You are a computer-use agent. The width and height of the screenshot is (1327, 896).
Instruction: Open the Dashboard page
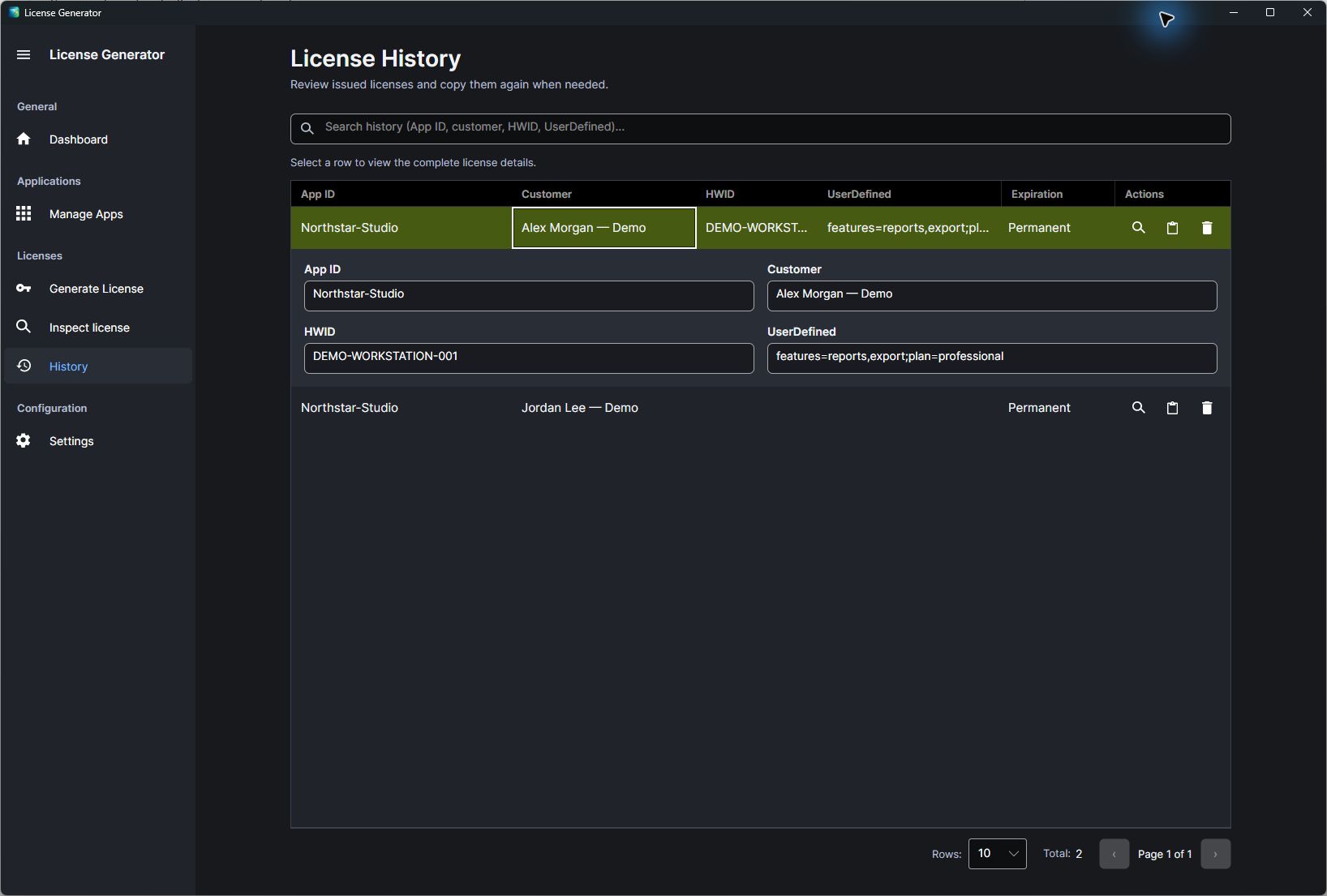click(98, 139)
